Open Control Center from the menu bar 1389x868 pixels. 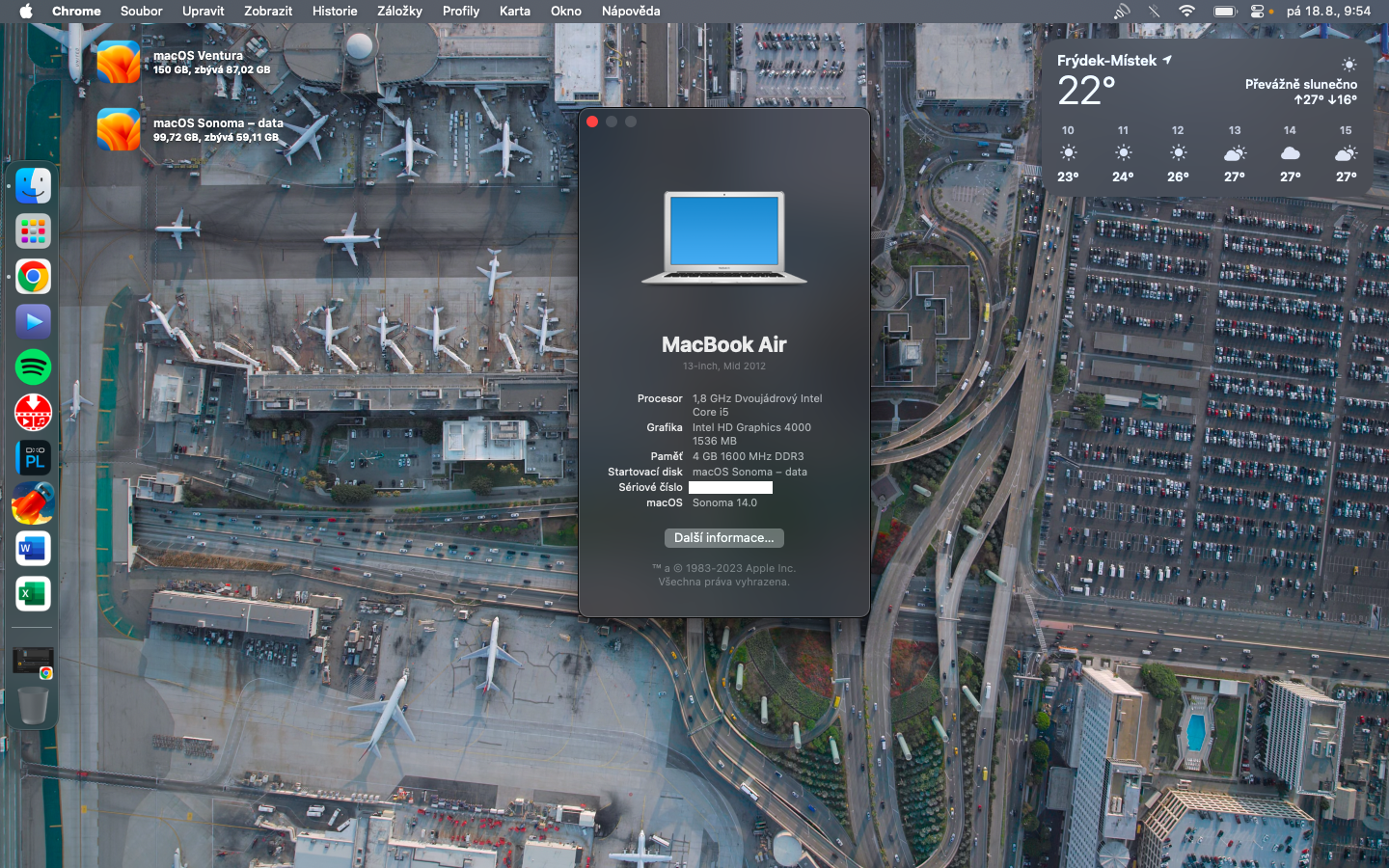(x=1257, y=12)
